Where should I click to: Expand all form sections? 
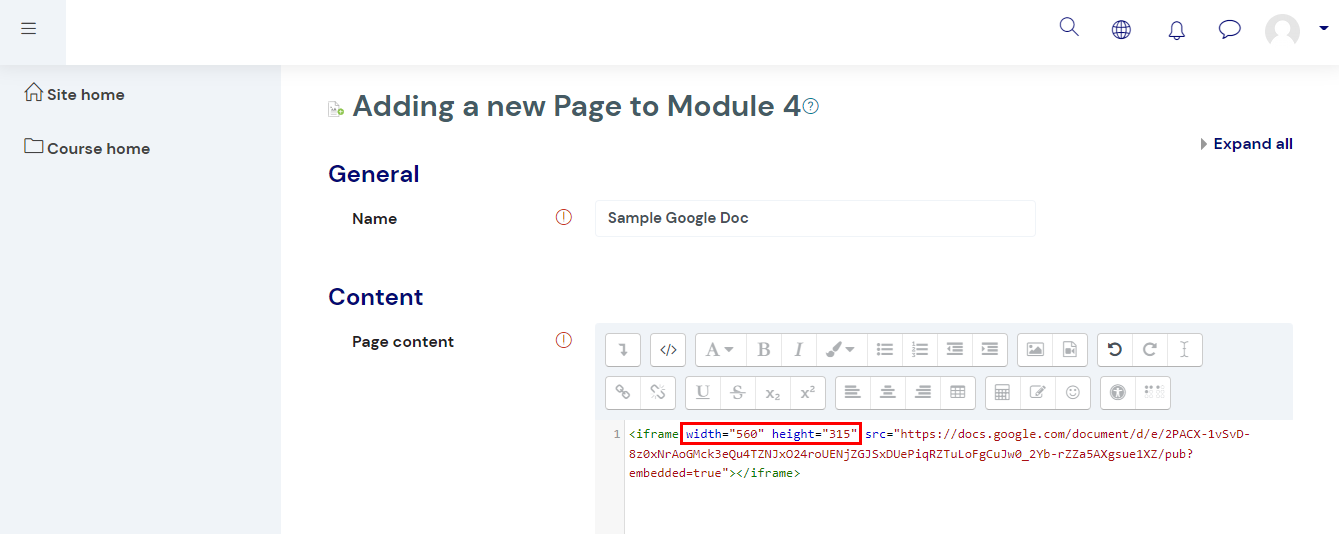pyautogui.click(x=1246, y=144)
